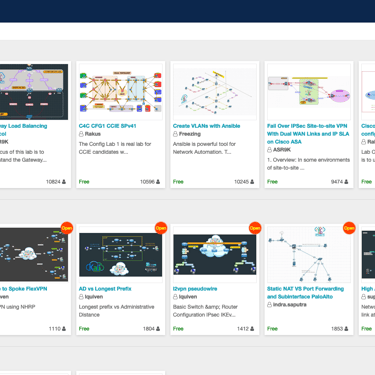Click the Open badge on l2vpn pseudowire card
375x375 pixels.
point(255,228)
